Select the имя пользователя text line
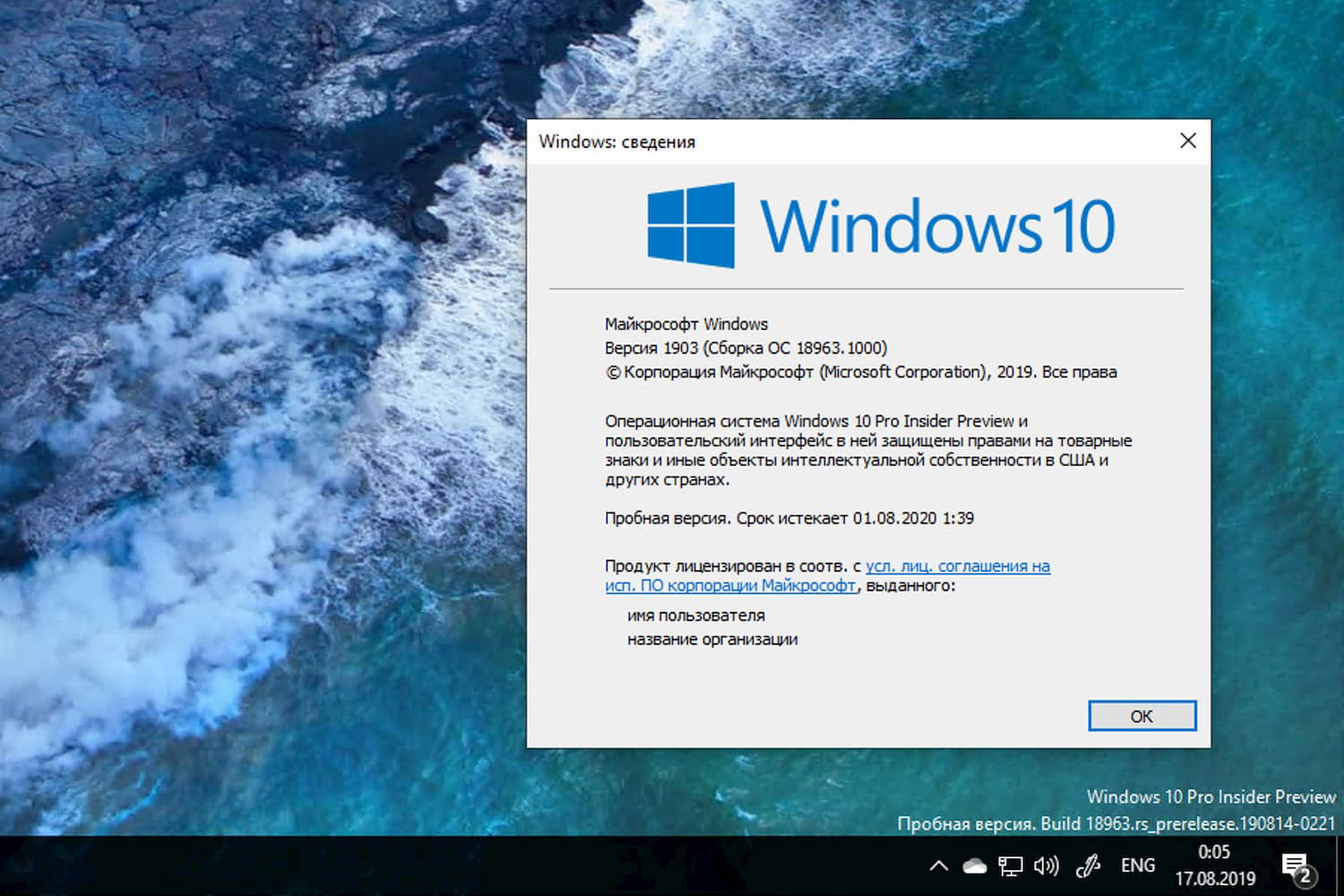Viewport: 1344px width, 896px height. click(x=697, y=615)
